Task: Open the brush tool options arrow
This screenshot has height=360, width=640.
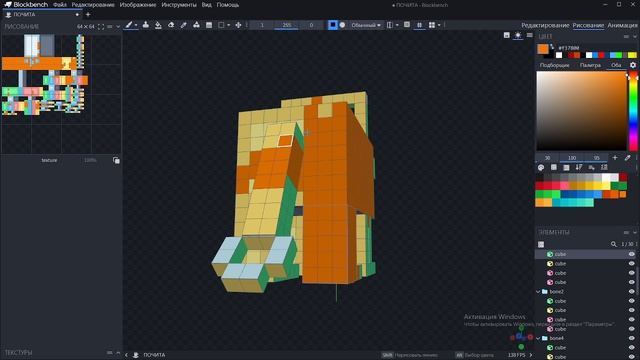Action: point(136,25)
